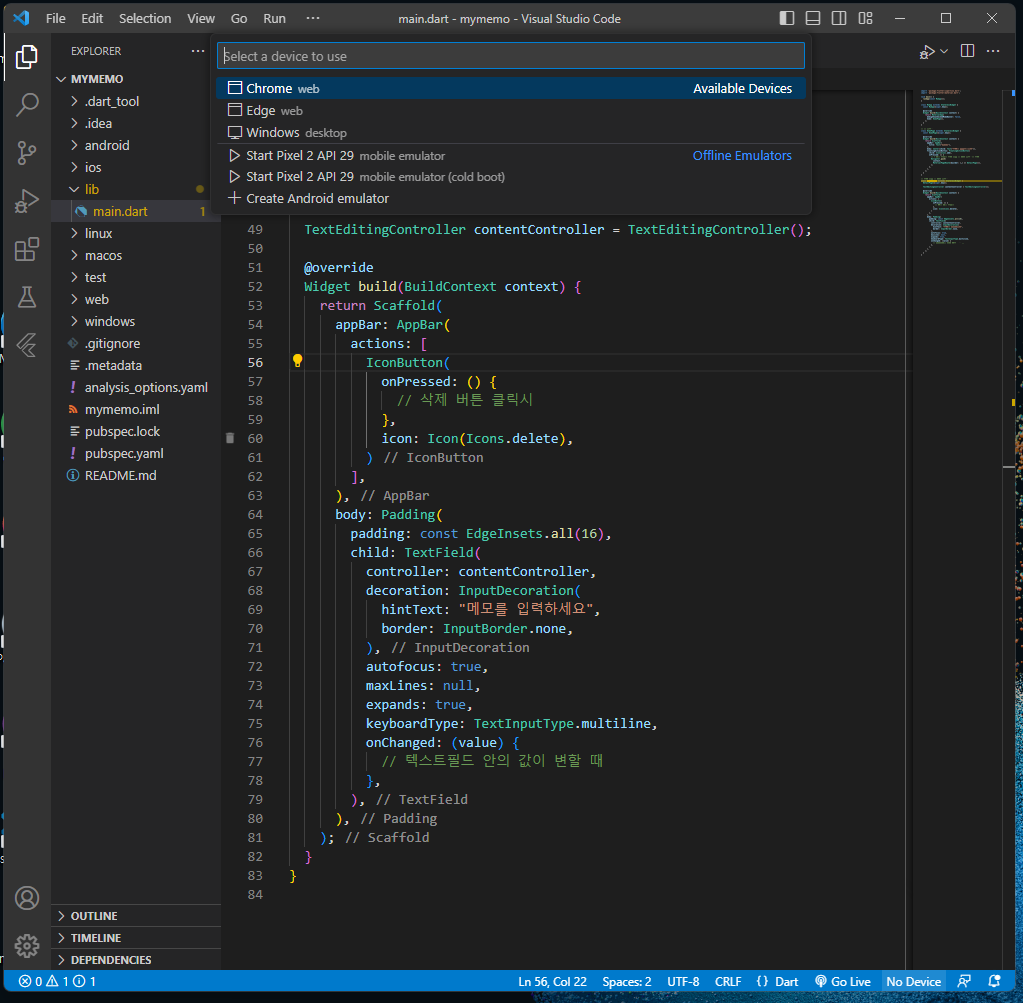The image size is (1023, 1003).
Task: Open notifications bell in status bar
Action: point(994,981)
